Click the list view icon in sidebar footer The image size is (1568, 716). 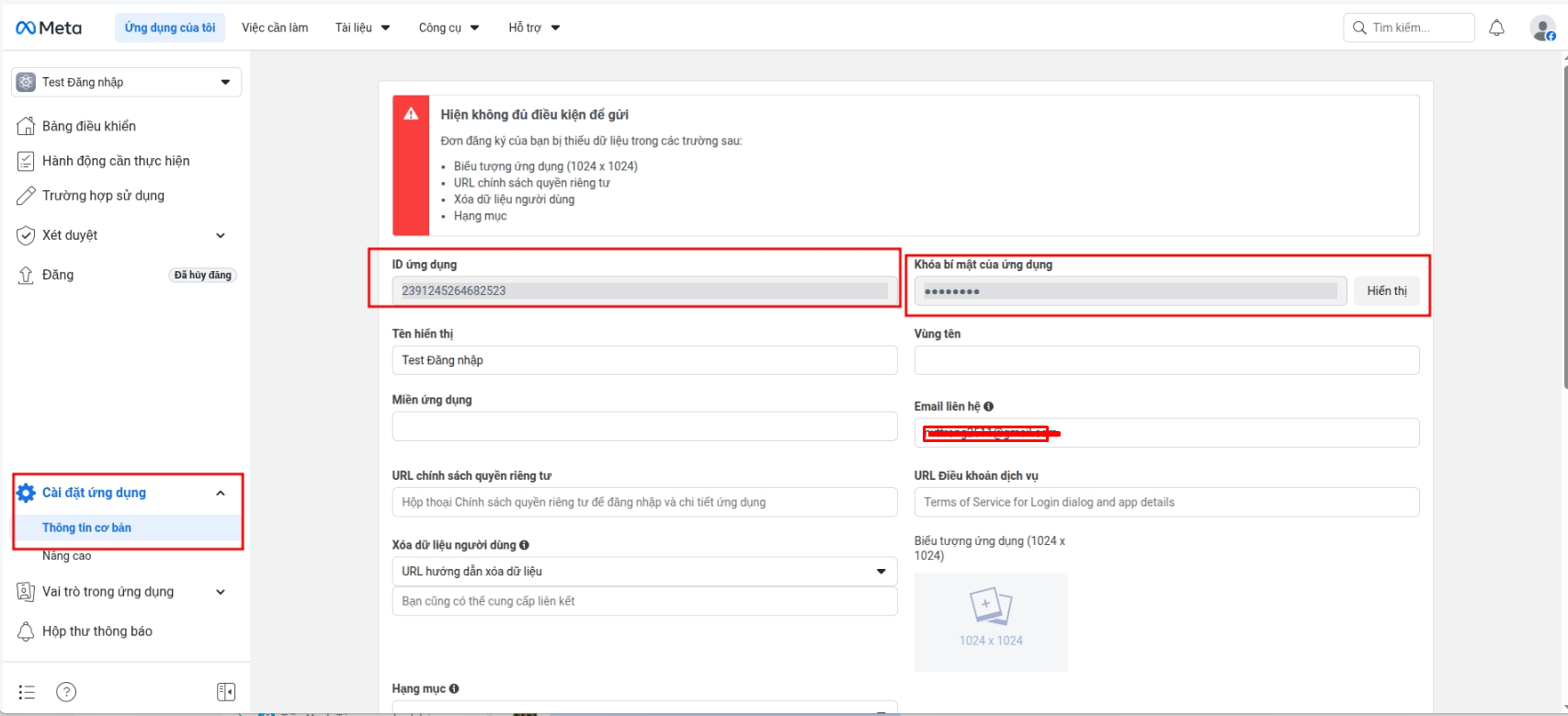[x=27, y=692]
